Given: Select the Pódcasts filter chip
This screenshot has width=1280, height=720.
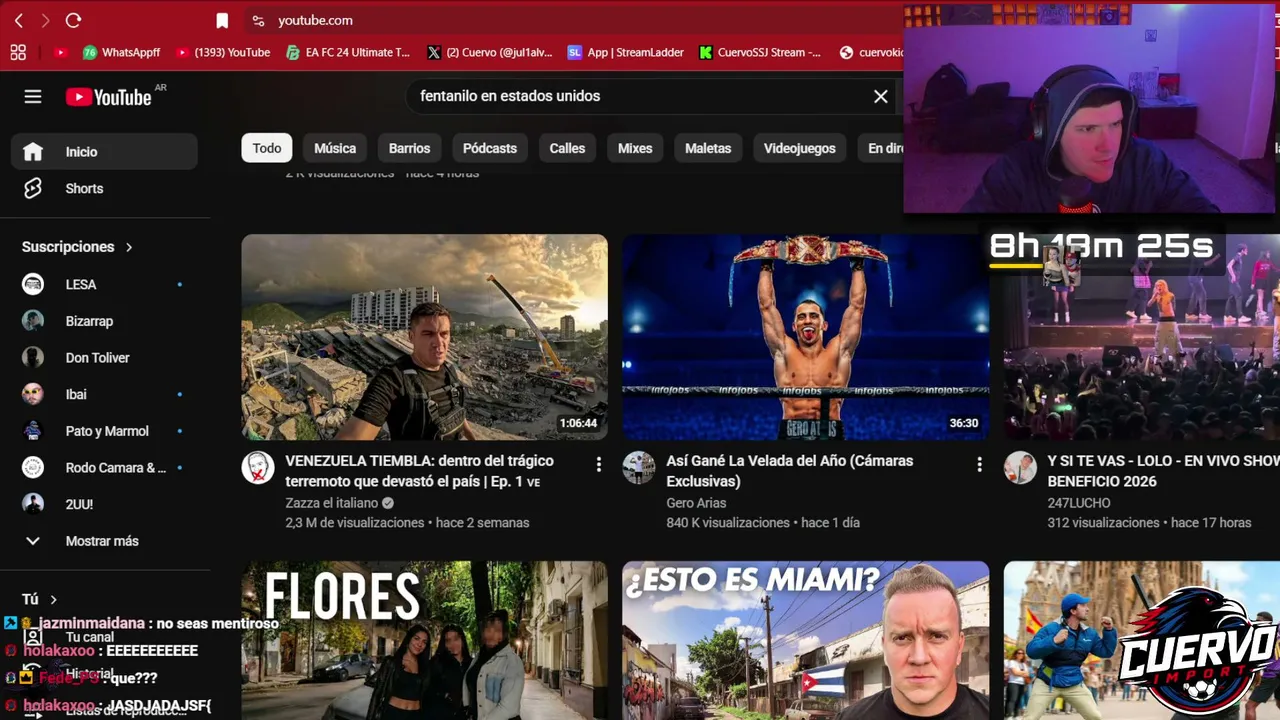Looking at the screenshot, I should pos(490,148).
